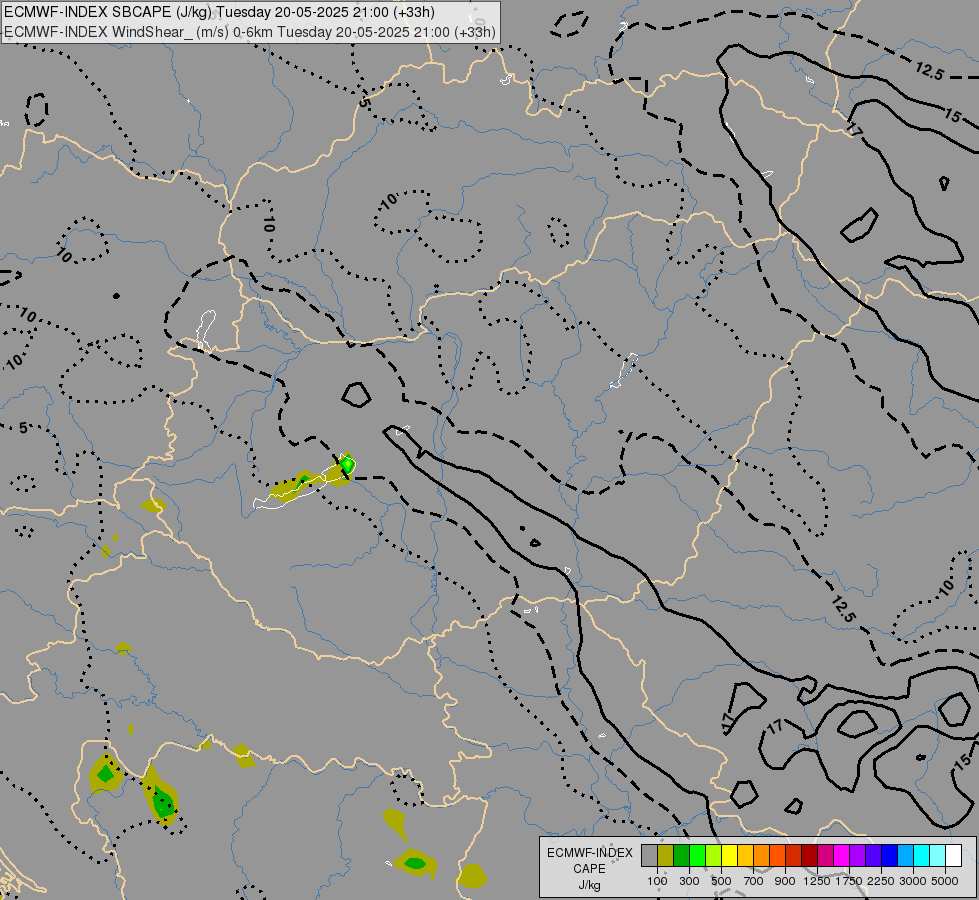This screenshot has width=979, height=900.
Task: Click the legend tick label 500
Action: 721,881
